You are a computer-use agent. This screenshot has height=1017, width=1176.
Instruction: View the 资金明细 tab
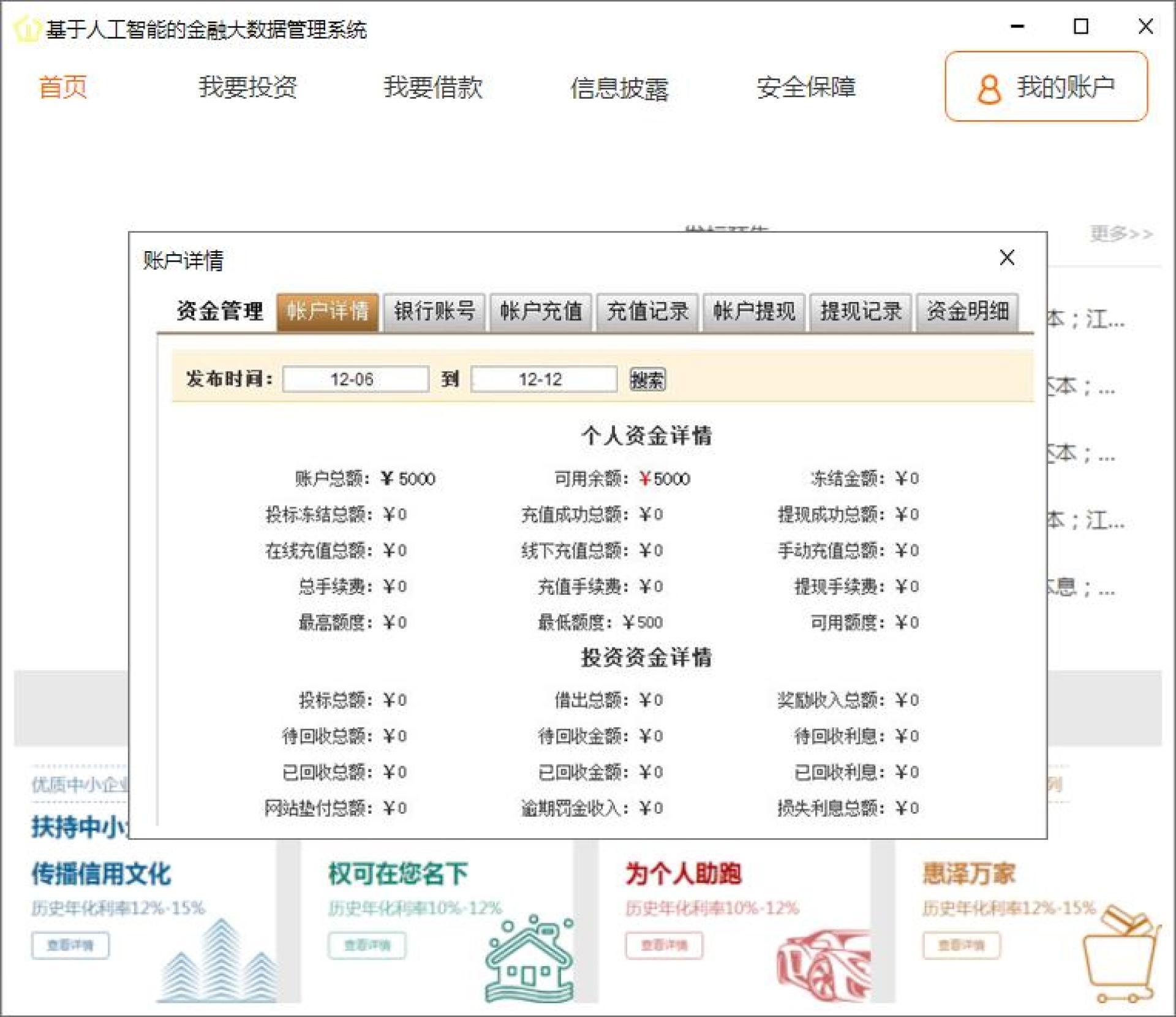967,312
